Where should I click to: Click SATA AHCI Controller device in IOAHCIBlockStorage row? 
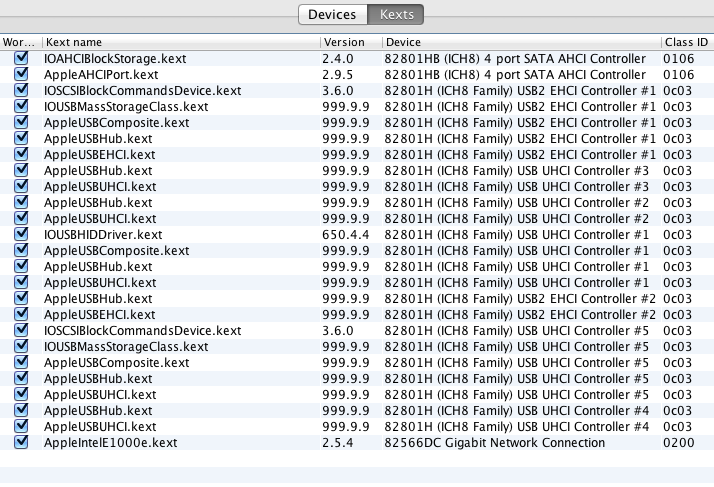click(515, 59)
